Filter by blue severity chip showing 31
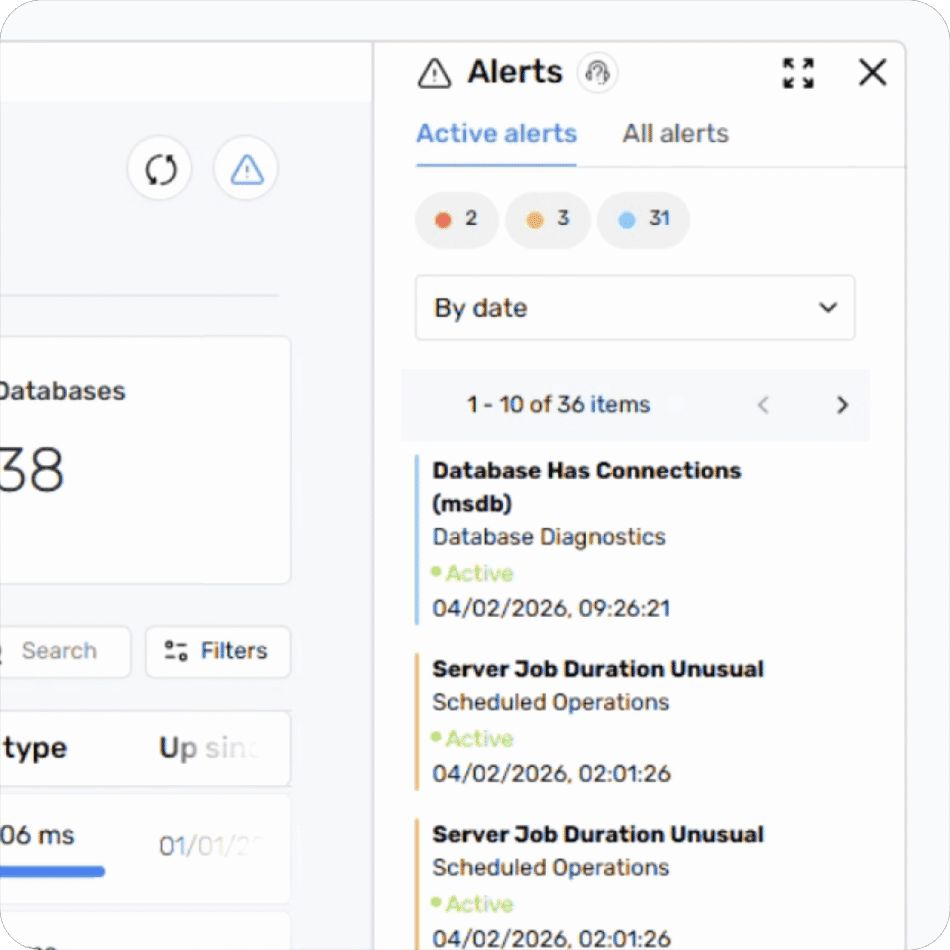Screen dimensions: 950x950 [643, 219]
